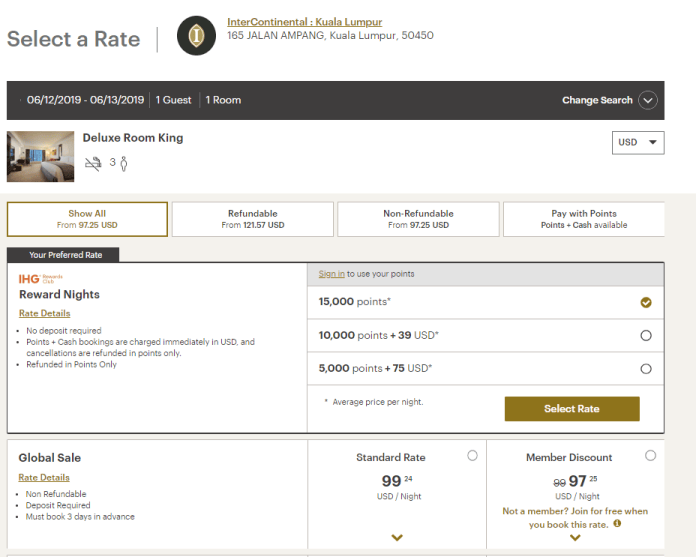
Task: Open the USD currency dropdown
Action: click(x=638, y=142)
